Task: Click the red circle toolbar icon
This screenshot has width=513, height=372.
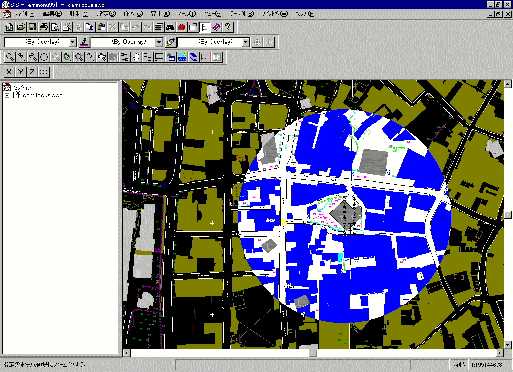Action: click(182, 27)
